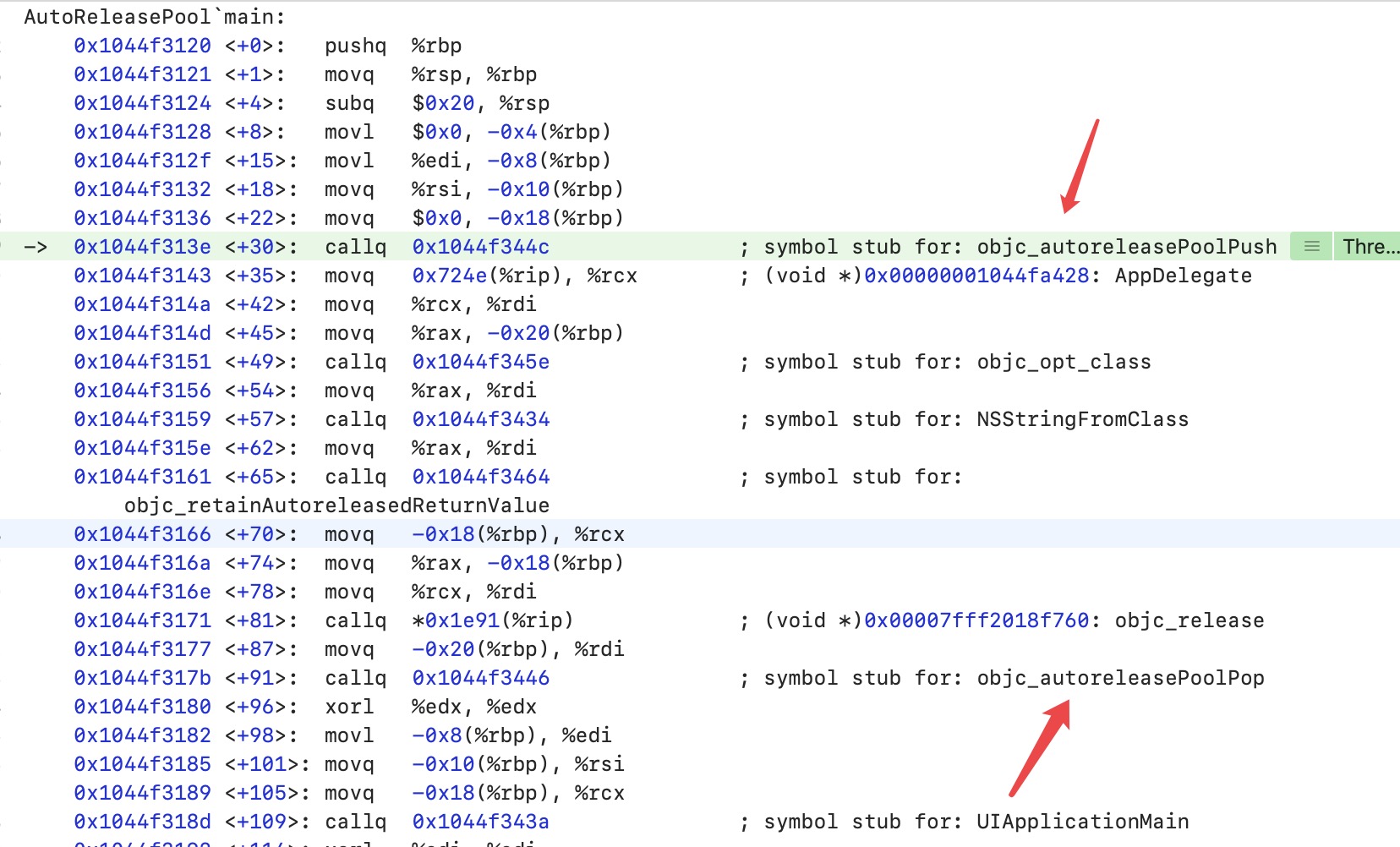Click the 'AutoReleasePool`main:' header text
1400x847 pixels.
point(155,17)
